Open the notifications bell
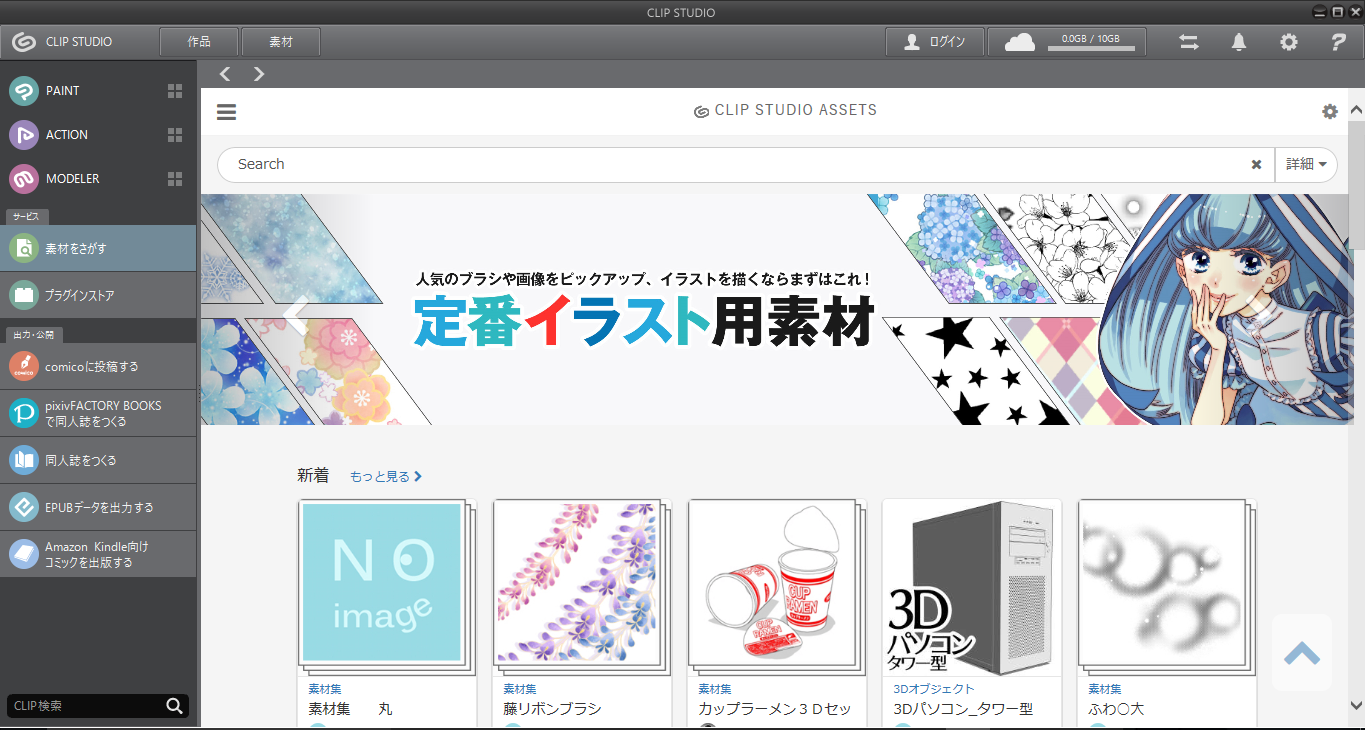The image size is (1365, 730). (x=1239, y=42)
